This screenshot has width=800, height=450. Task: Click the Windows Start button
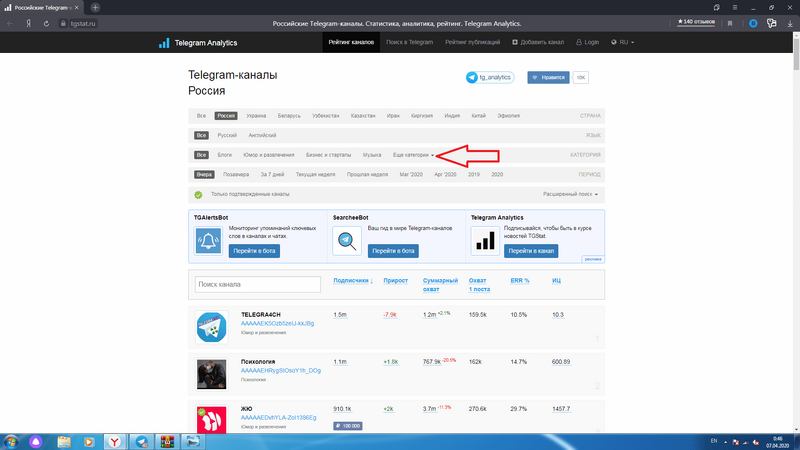(14, 441)
